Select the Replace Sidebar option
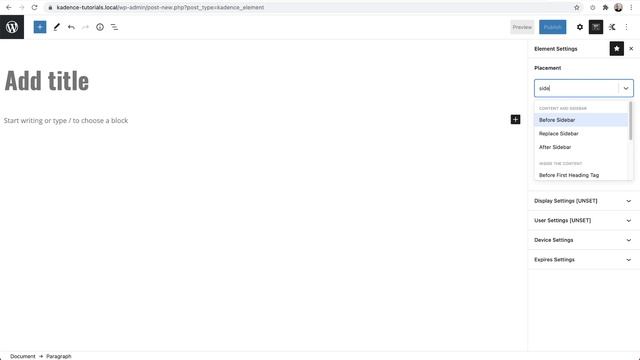Screen dimensions: 640x360 (x=581, y=133)
